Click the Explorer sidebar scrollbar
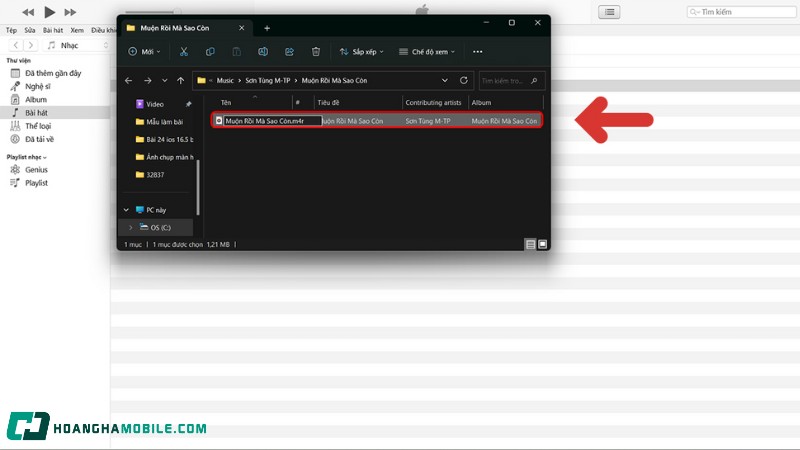The height and width of the screenshot is (450, 800). (x=198, y=187)
